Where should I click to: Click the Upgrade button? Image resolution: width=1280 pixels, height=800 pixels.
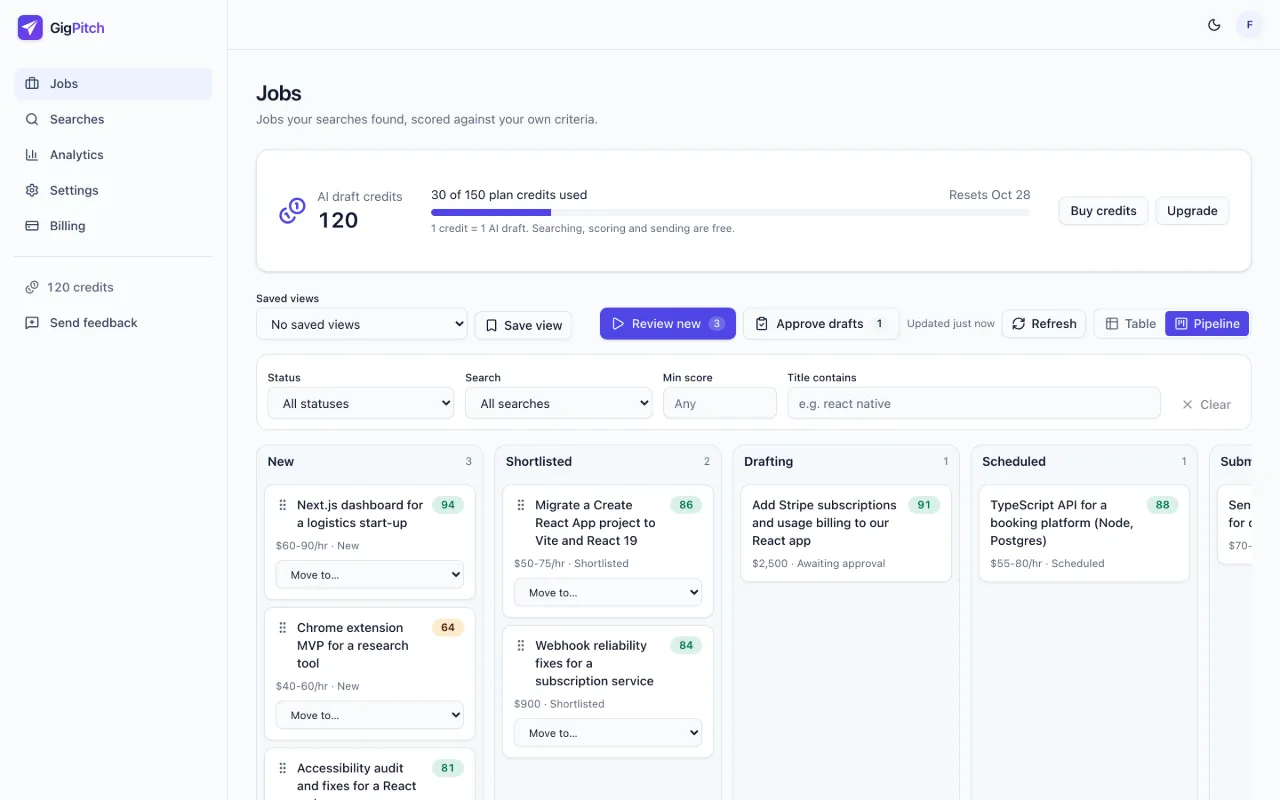pyautogui.click(x=1192, y=211)
